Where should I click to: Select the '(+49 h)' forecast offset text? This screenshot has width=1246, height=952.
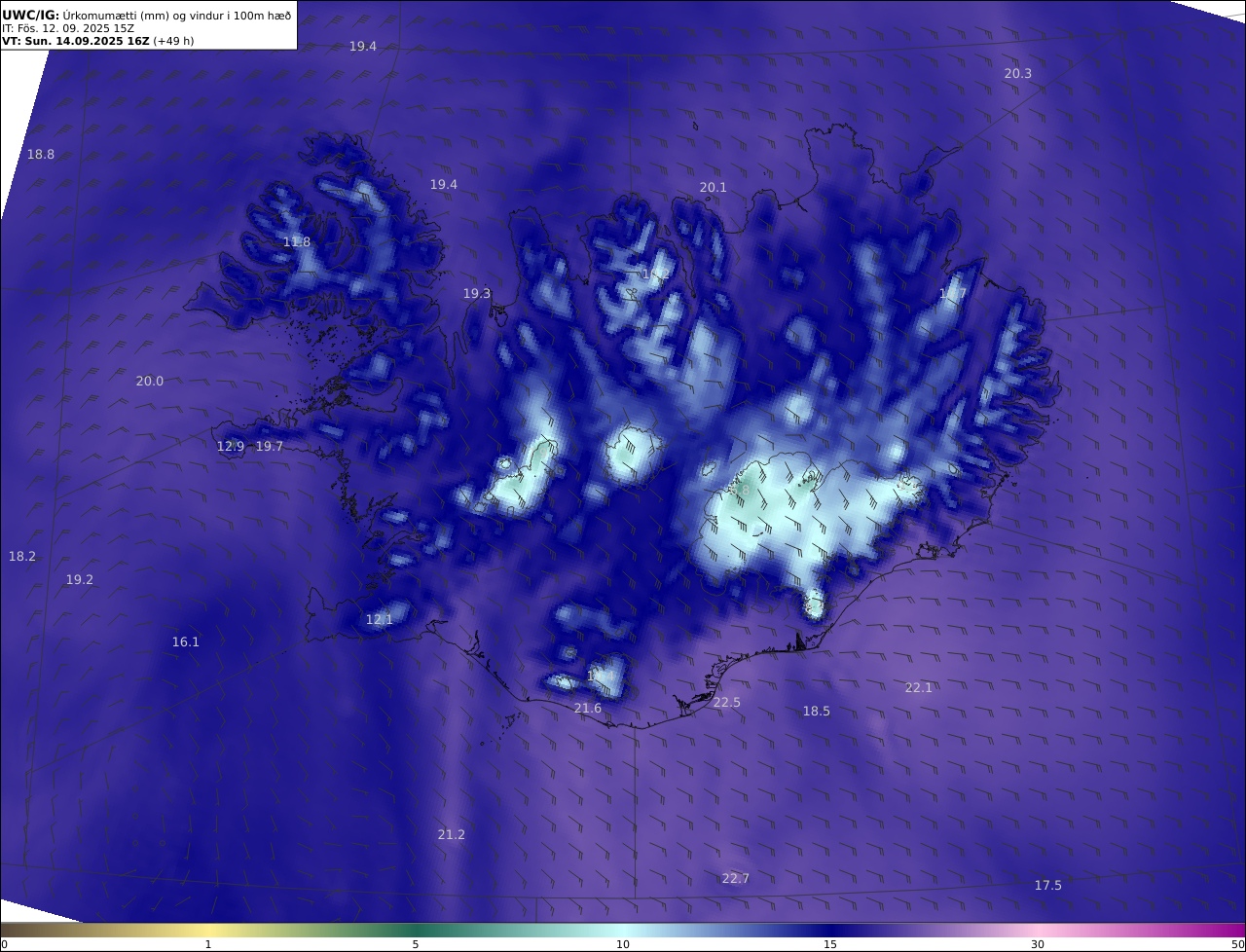click(173, 41)
